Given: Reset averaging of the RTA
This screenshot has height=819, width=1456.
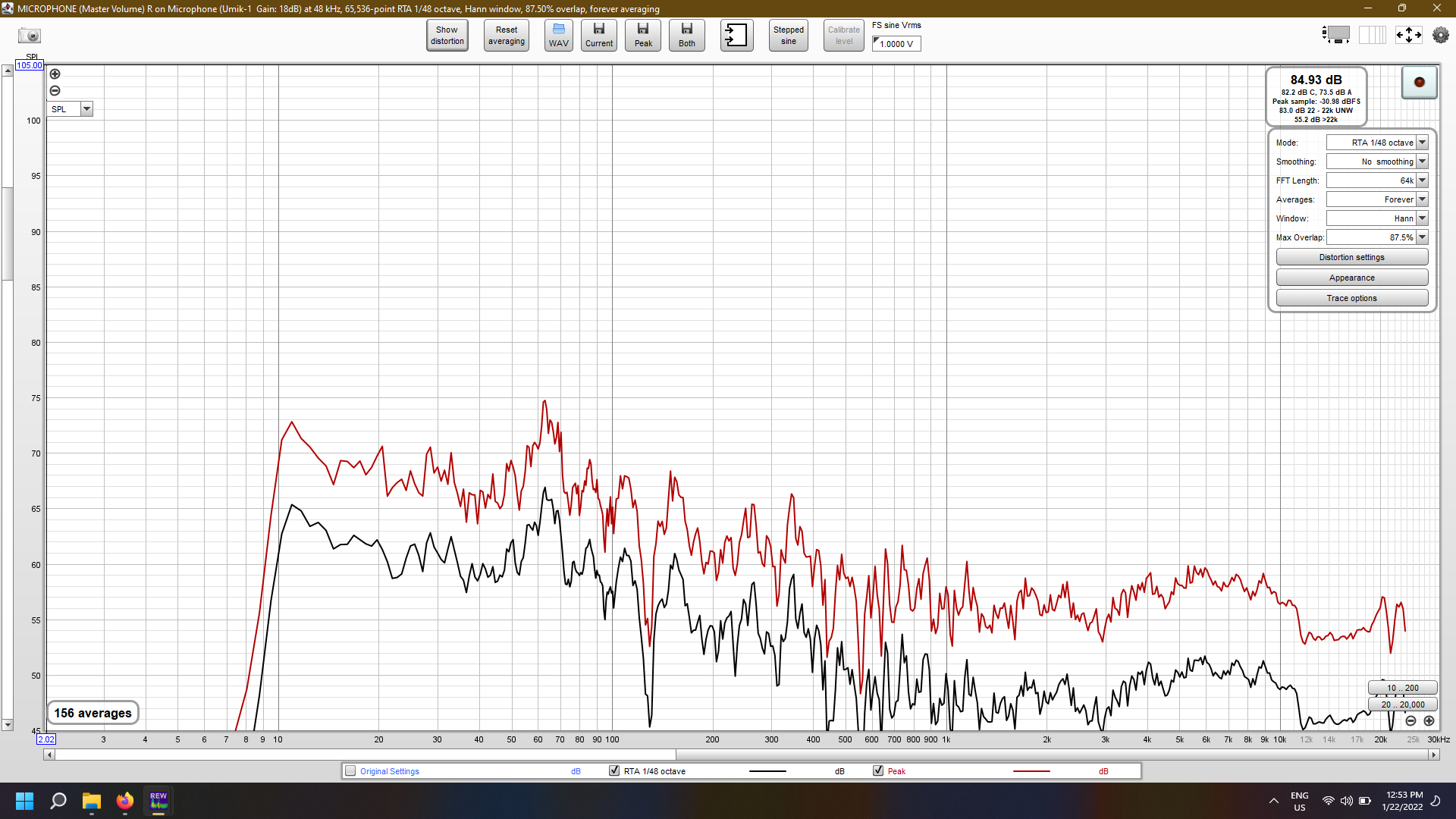Looking at the screenshot, I should (507, 36).
